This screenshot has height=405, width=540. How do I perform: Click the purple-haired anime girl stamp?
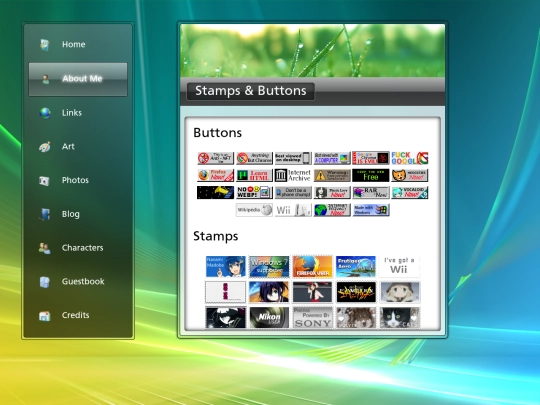coord(269,292)
